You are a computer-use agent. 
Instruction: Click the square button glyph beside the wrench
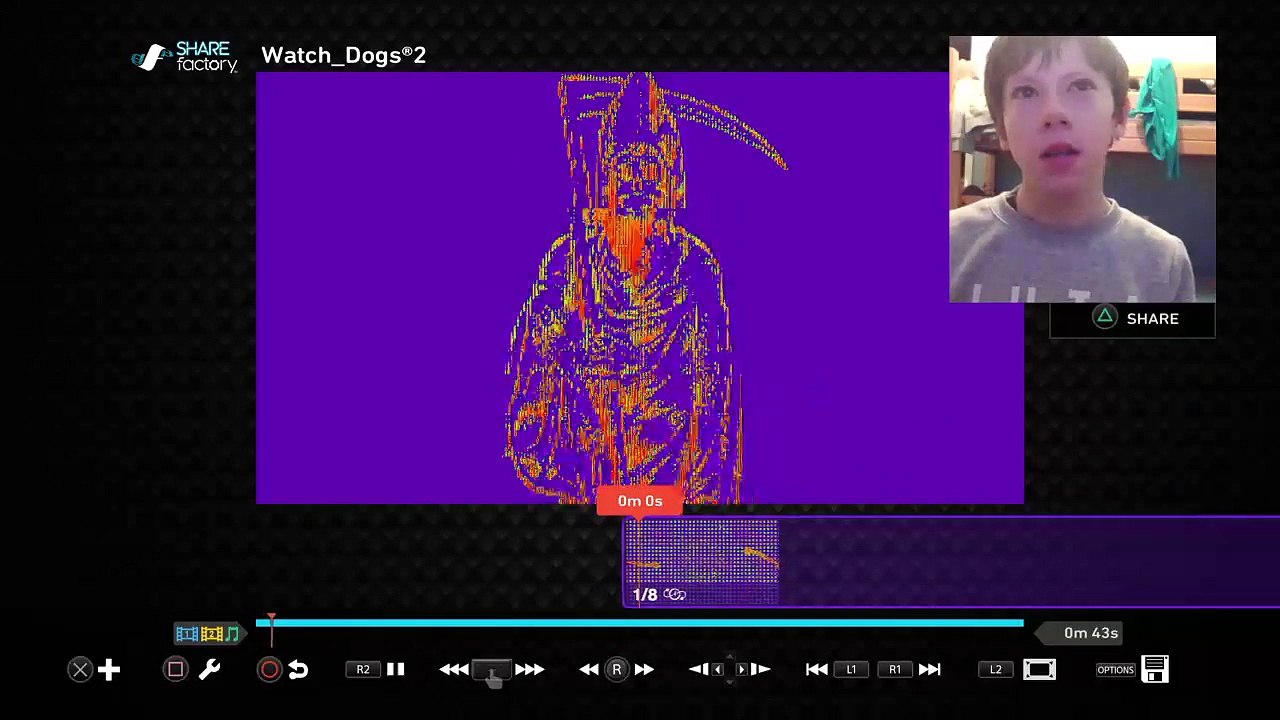point(175,669)
